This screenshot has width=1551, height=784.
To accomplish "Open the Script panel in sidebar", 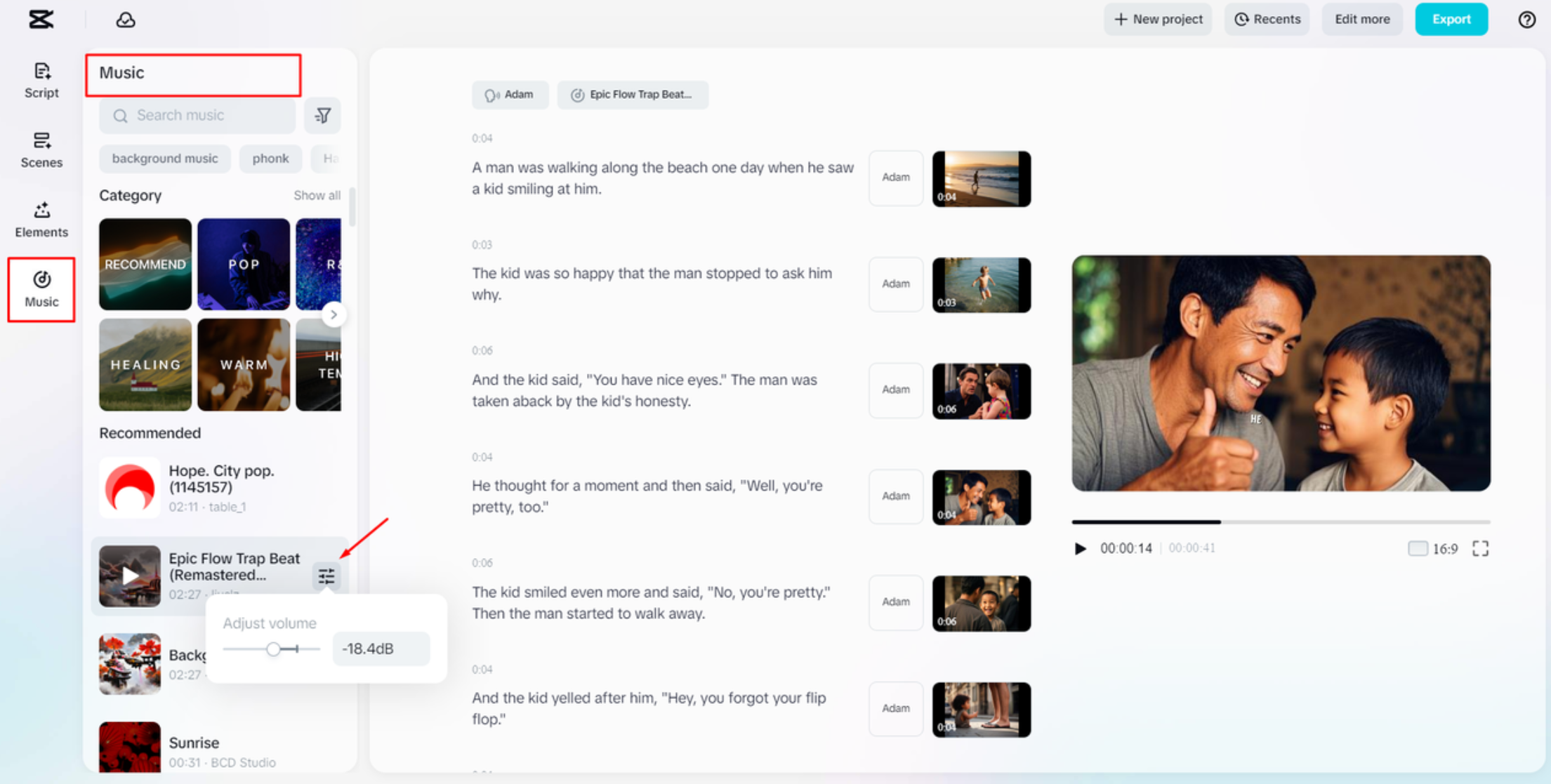I will 41,80.
